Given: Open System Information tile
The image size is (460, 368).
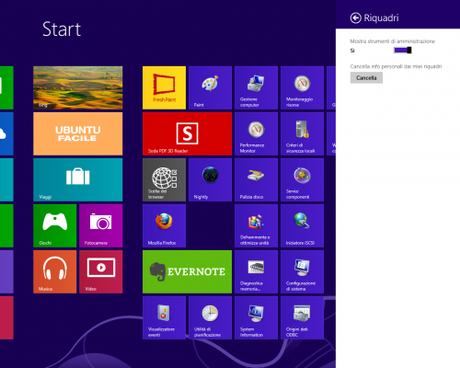Looking at the screenshot, I should coord(256,318).
